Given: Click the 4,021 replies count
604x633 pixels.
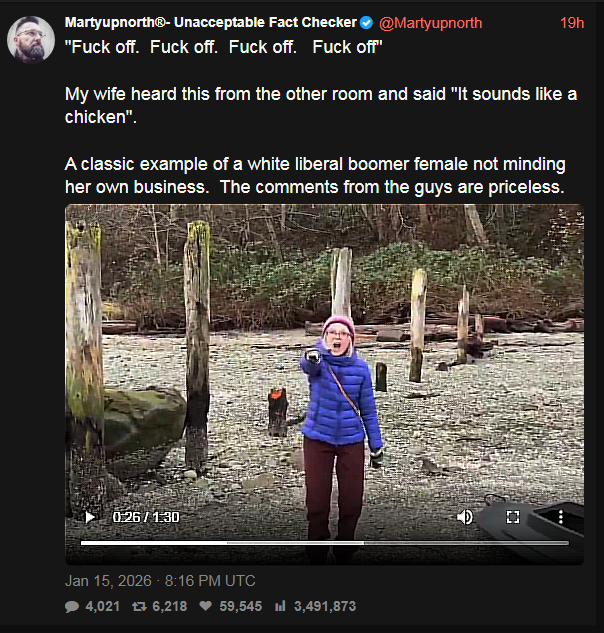Looking at the screenshot, I should click(103, 606).
